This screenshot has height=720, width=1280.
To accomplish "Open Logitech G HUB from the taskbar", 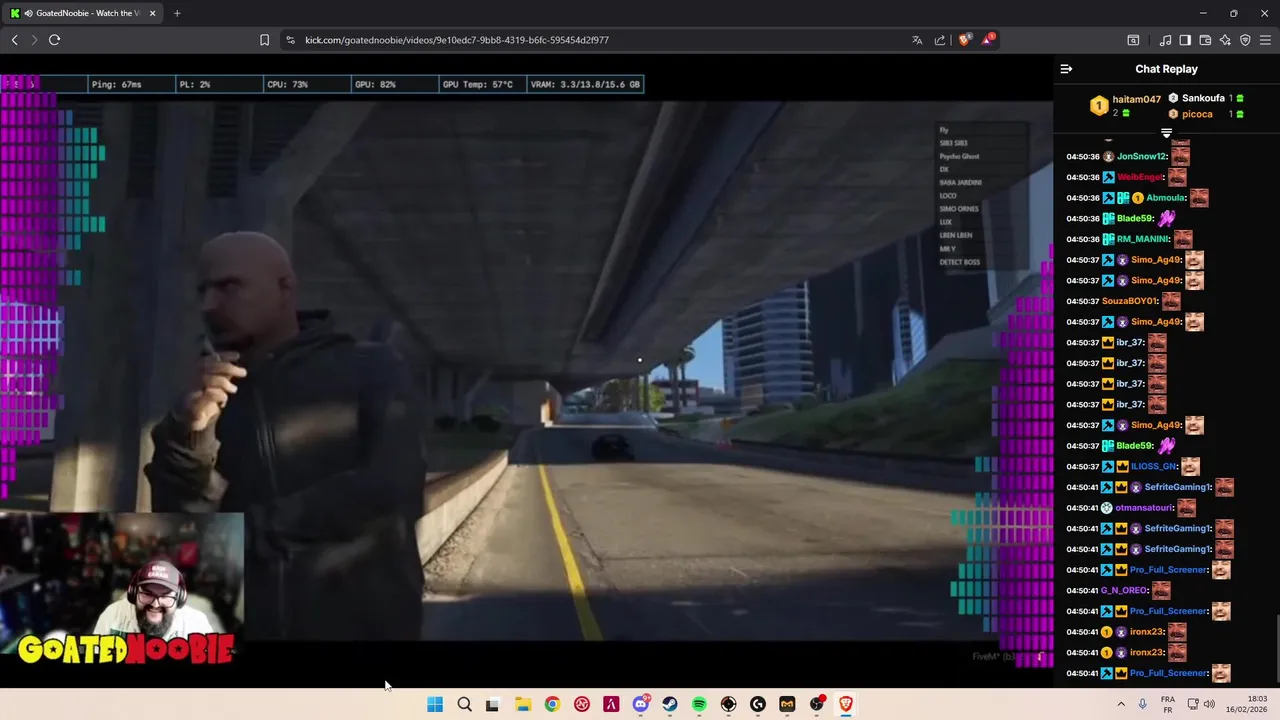I will (x=758, y=705).
